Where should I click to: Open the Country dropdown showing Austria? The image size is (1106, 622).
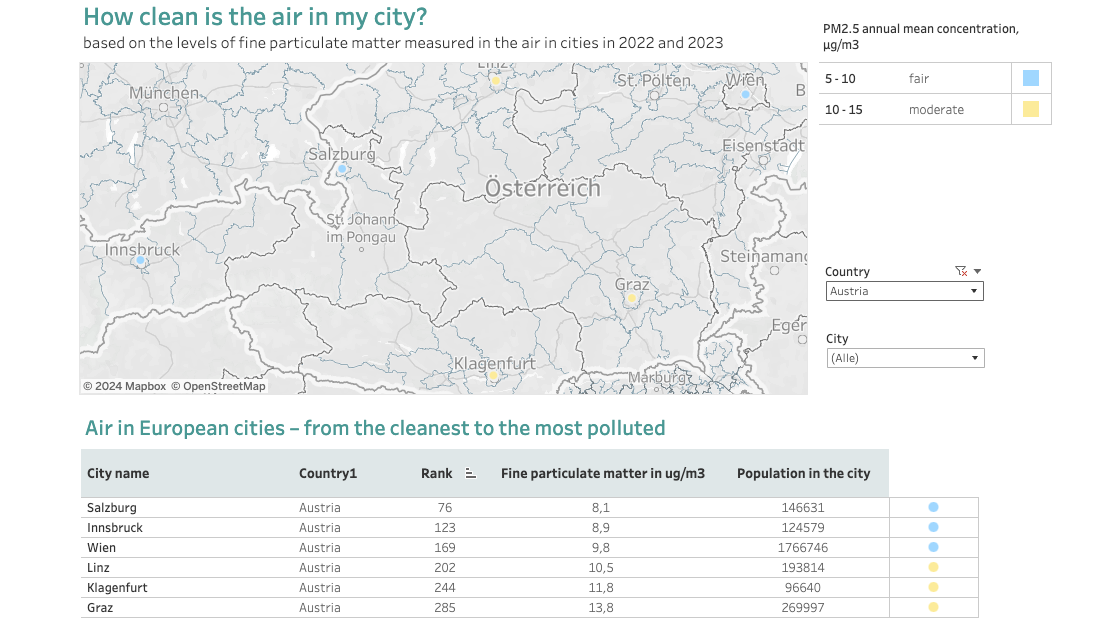[x=904, y=291]
